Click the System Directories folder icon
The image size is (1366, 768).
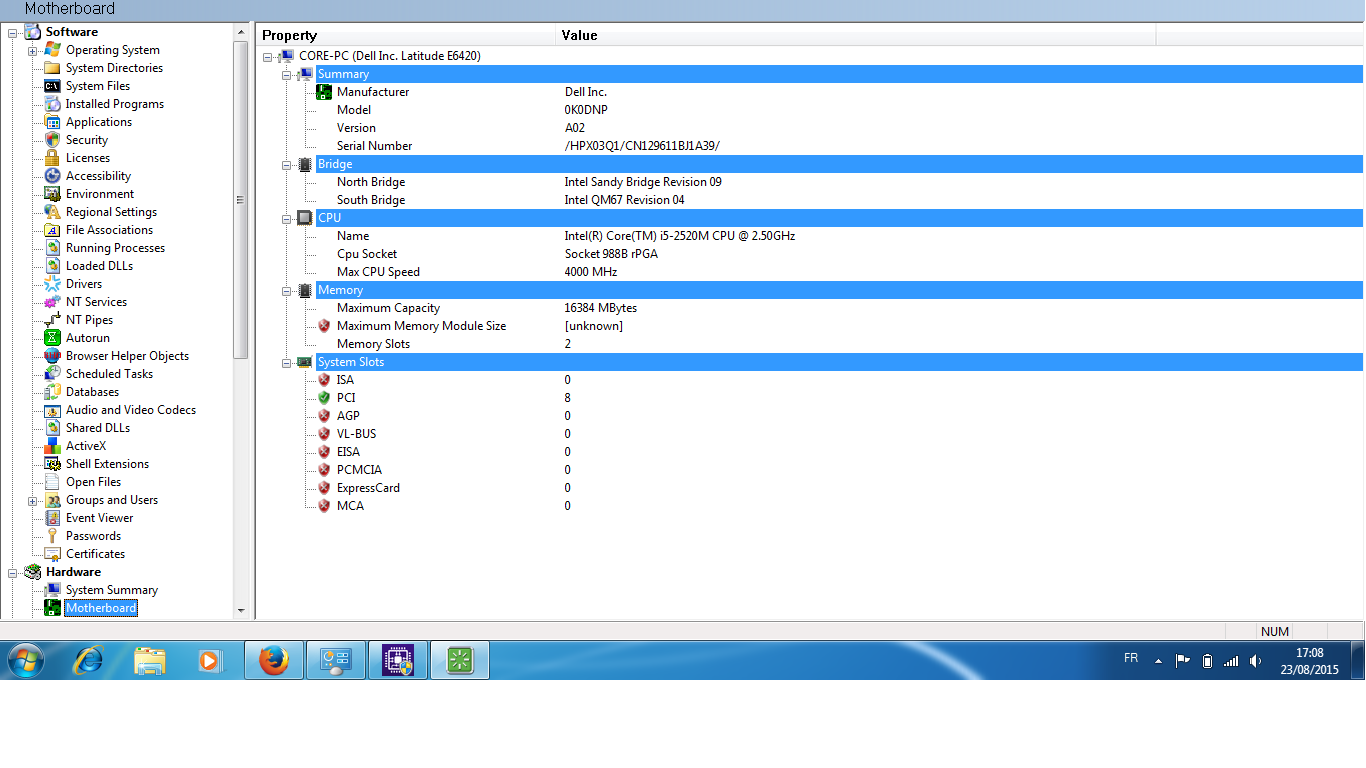tap(52, 68)
